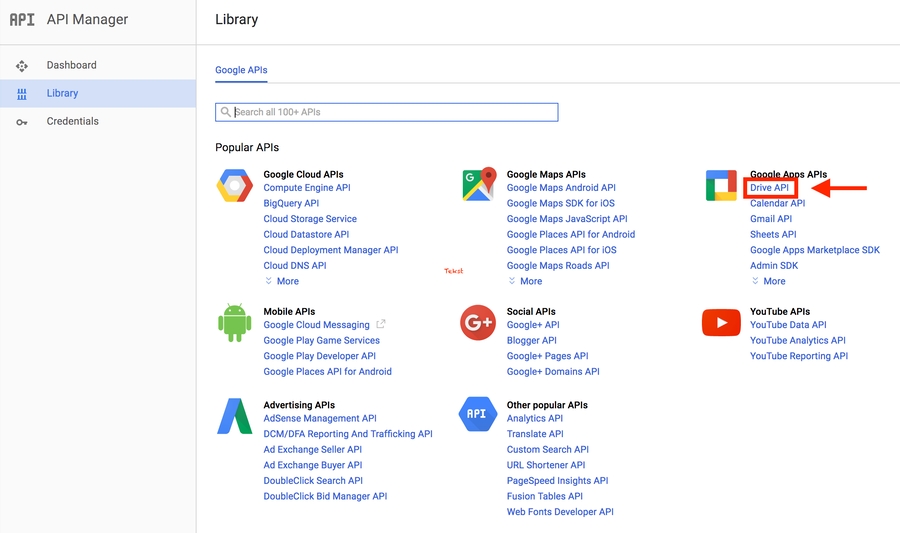Viewport: 900px width, 533px height.
Task: Expand More under Google Apps APIs
Action: [x=769, y=281]
